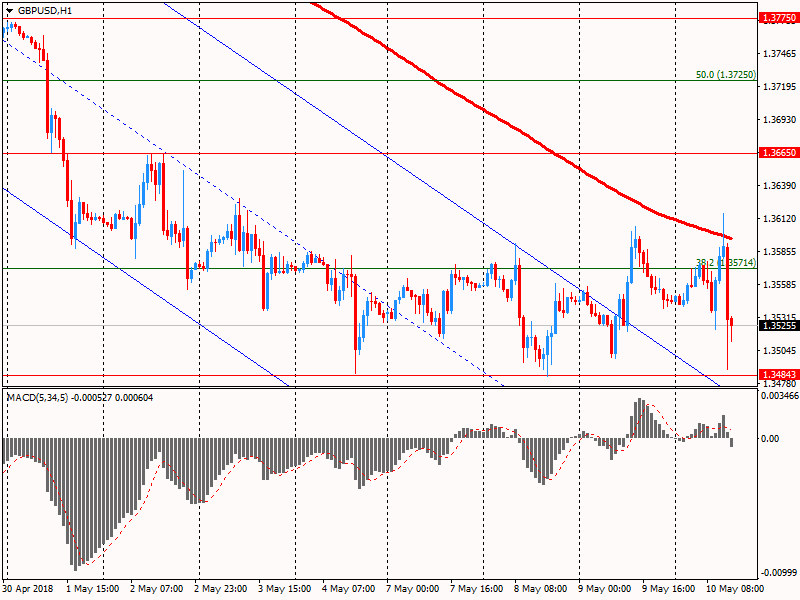This screenshot has width=800, height=600.
Task: Click the 4 May 07:00 time label
Action: click(x=348, y=589)
